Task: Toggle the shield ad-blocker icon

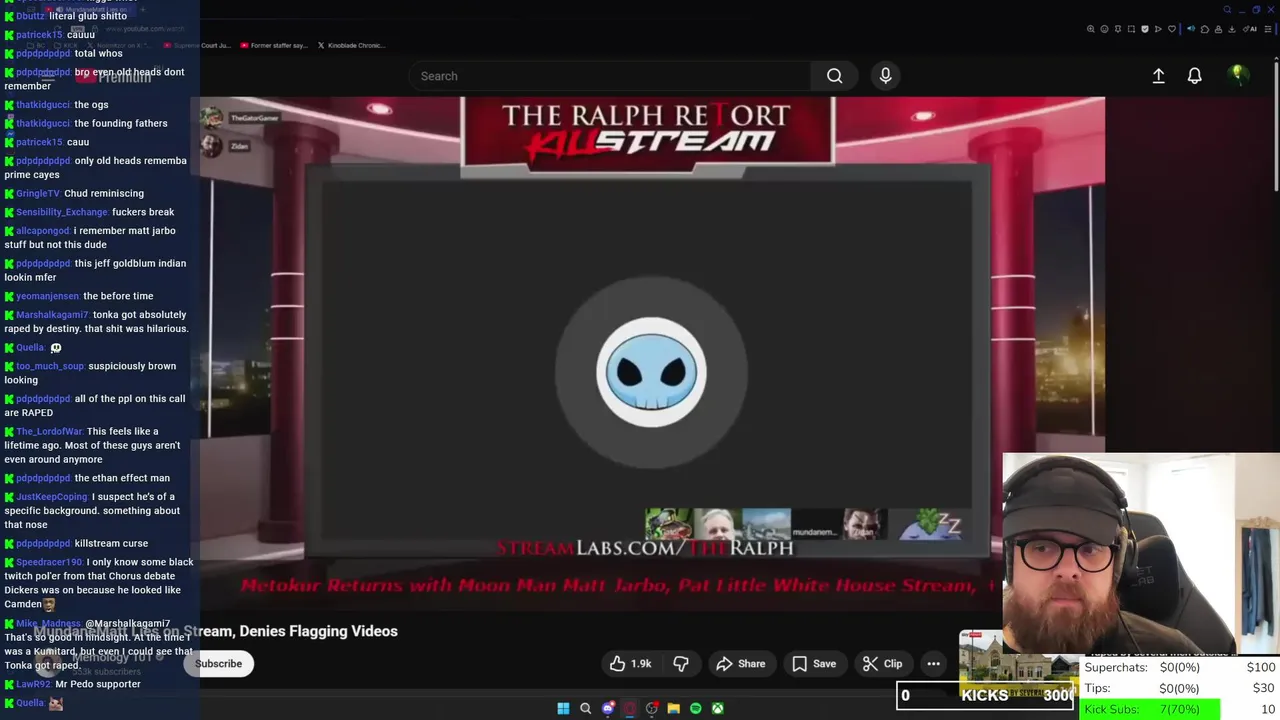Action: 1145,29
